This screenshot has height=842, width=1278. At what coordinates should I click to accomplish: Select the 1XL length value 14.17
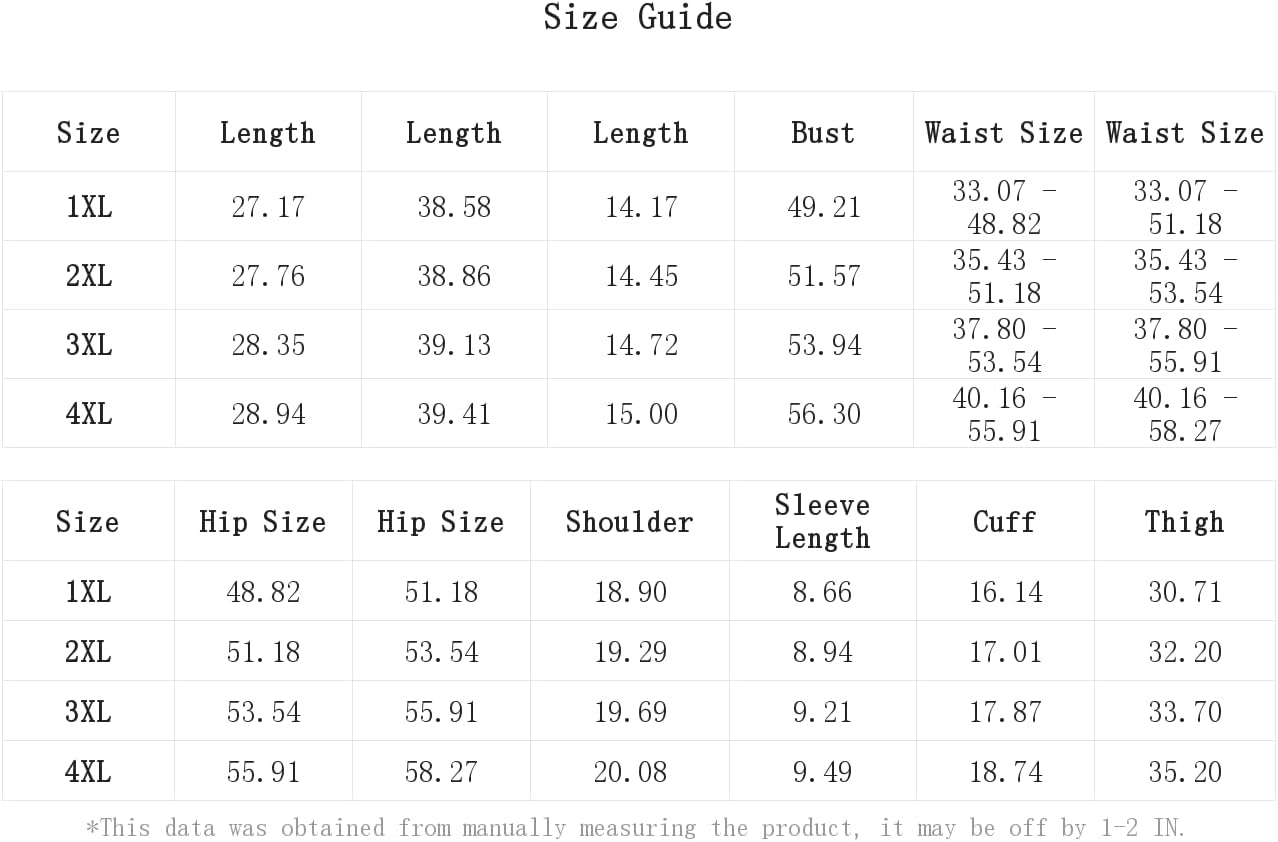click(x=641, y=207)
